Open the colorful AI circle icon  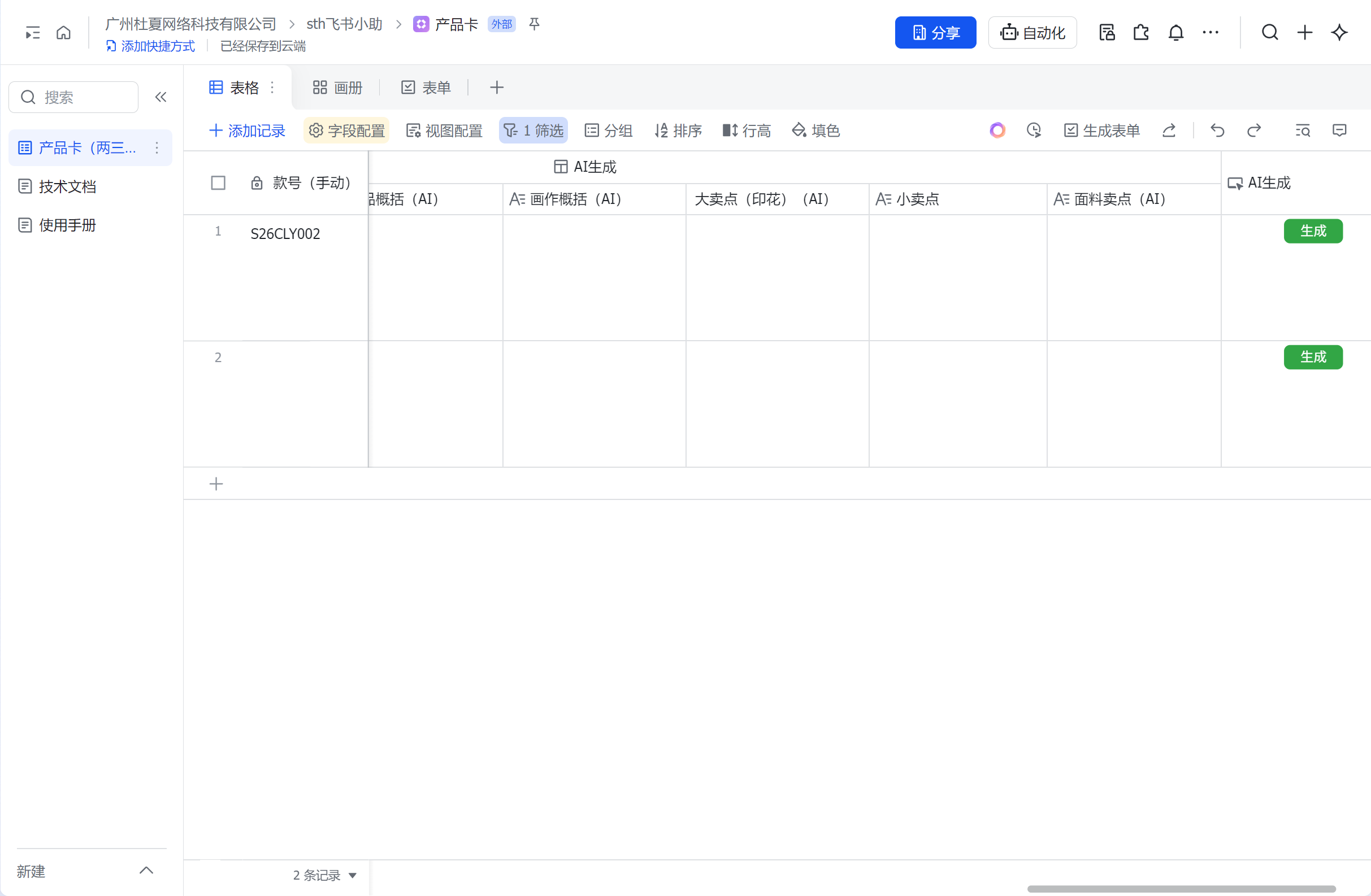click(997, 131)
